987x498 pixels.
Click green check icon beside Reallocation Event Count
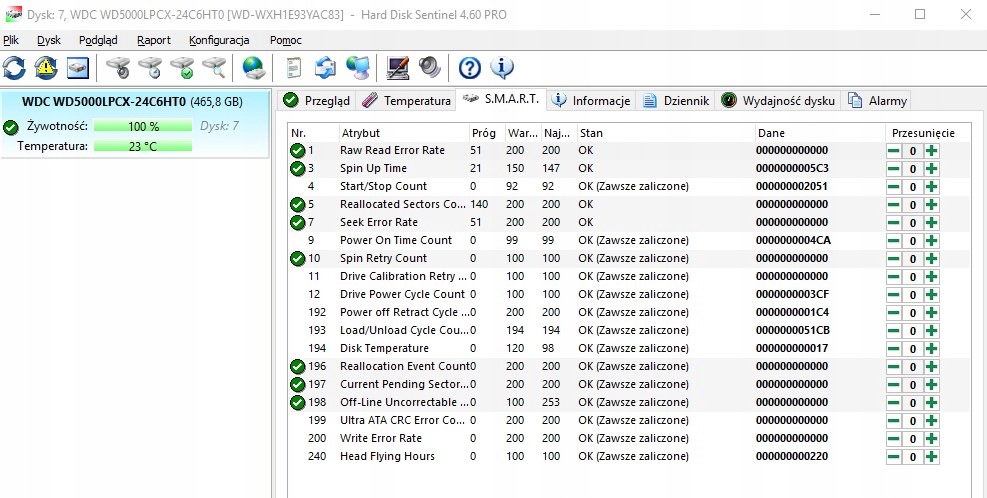tap(297, 366)
